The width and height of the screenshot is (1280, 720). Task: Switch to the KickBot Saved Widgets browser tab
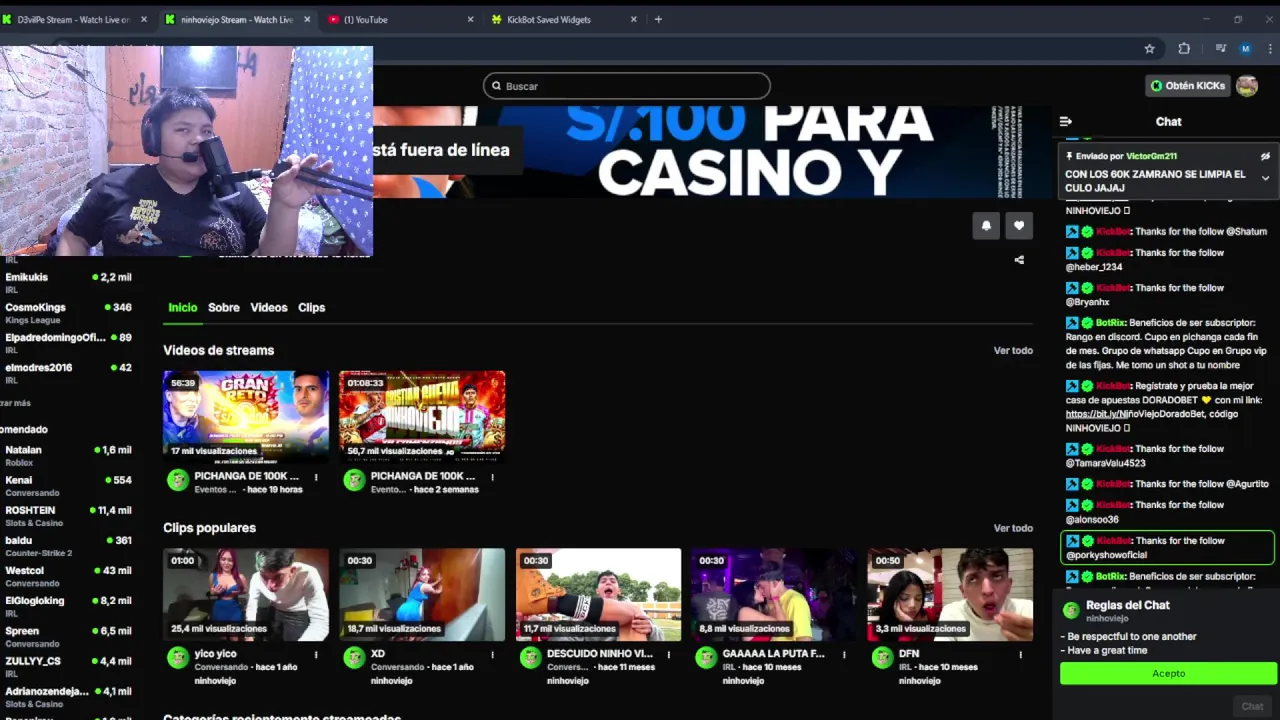point(564,19)
